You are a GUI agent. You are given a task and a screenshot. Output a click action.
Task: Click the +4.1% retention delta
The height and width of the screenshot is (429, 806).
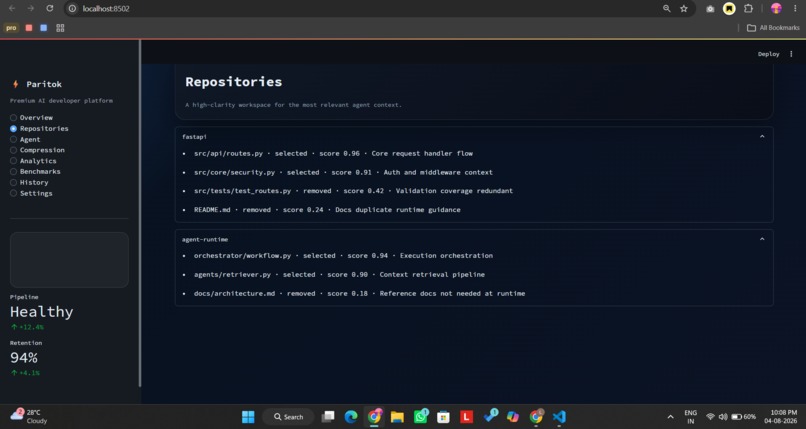pos(25,373)
